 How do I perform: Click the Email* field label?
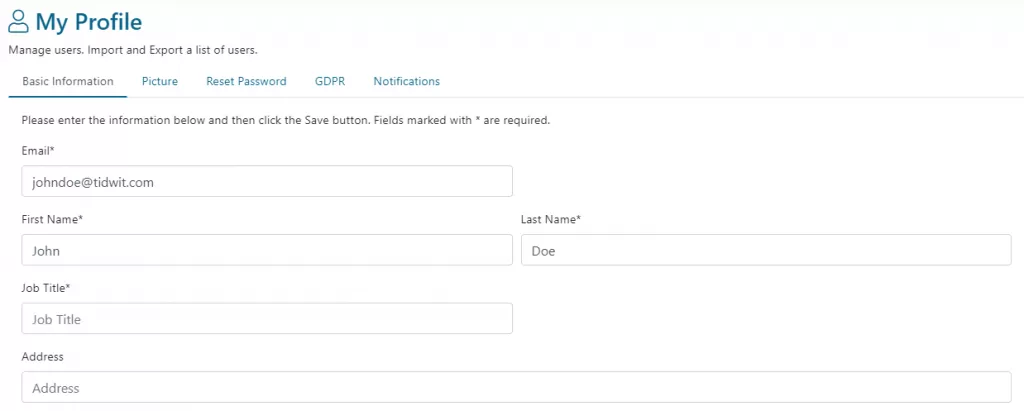38,151
